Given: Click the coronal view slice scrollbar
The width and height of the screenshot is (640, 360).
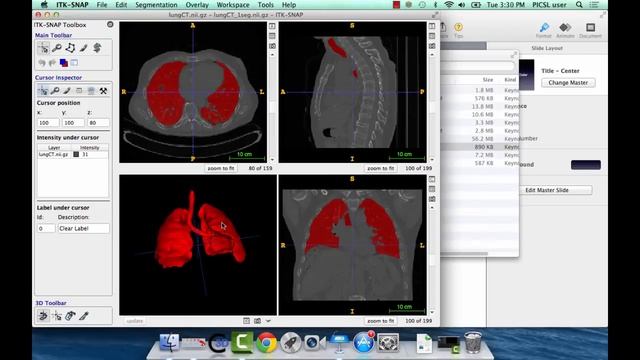Looking at the screenshot, I should pyautogui.click(x=432, y=260).
